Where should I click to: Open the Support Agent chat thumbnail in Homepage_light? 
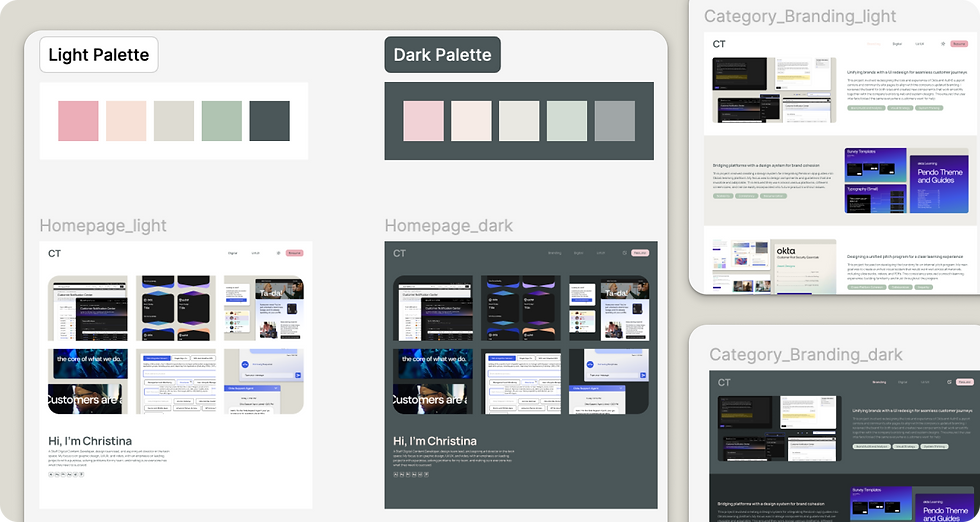264,381
